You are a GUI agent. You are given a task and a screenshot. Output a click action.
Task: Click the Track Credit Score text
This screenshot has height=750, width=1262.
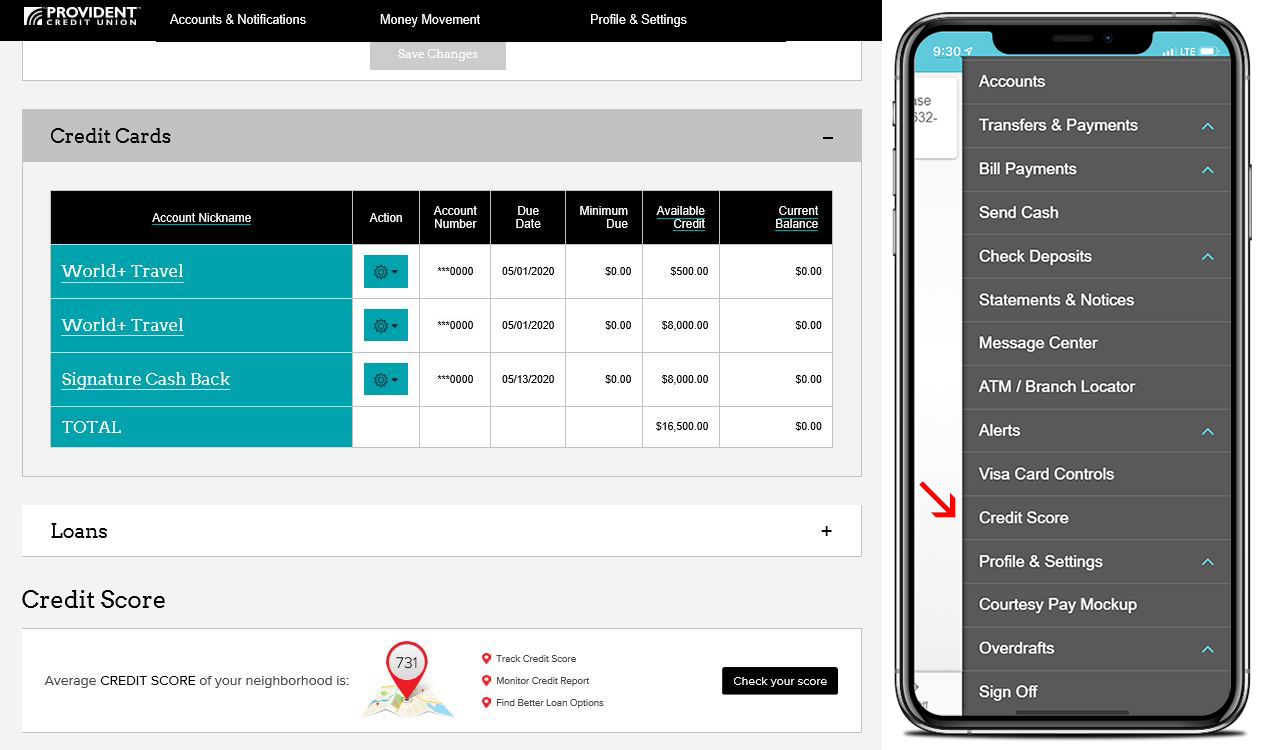(536, 659)
